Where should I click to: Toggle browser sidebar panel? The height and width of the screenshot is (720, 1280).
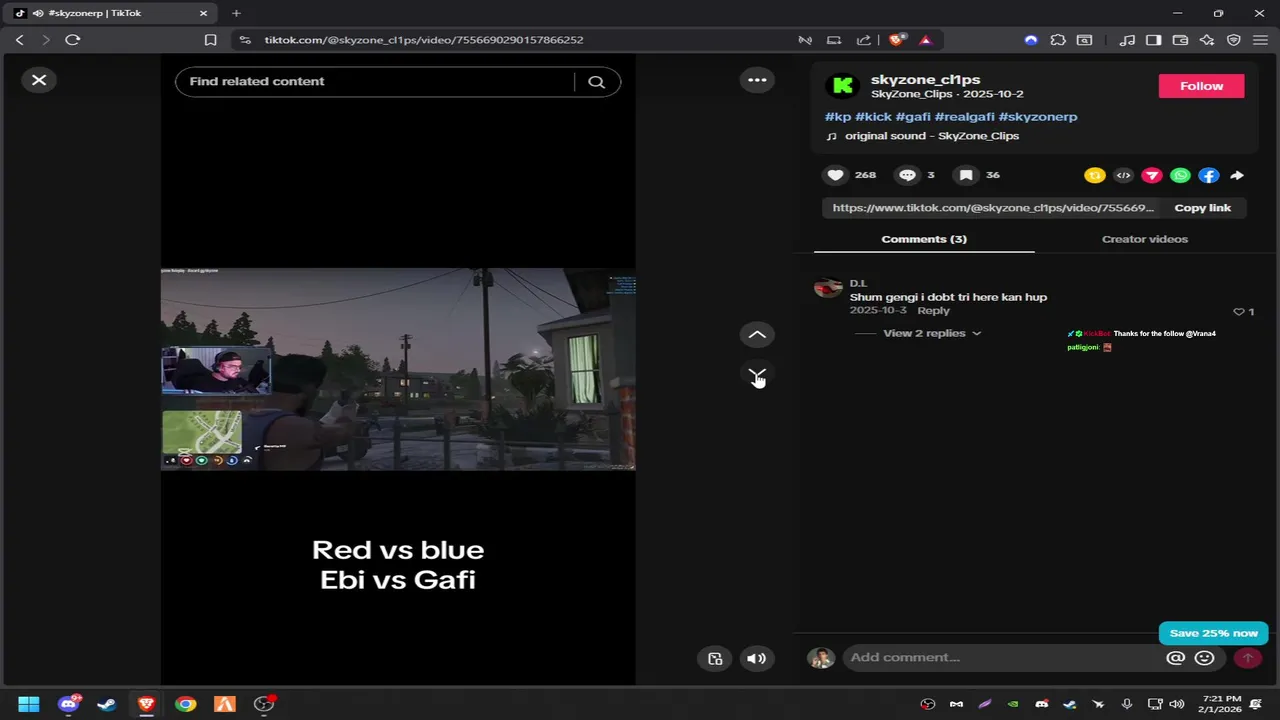click(1153, 40)
